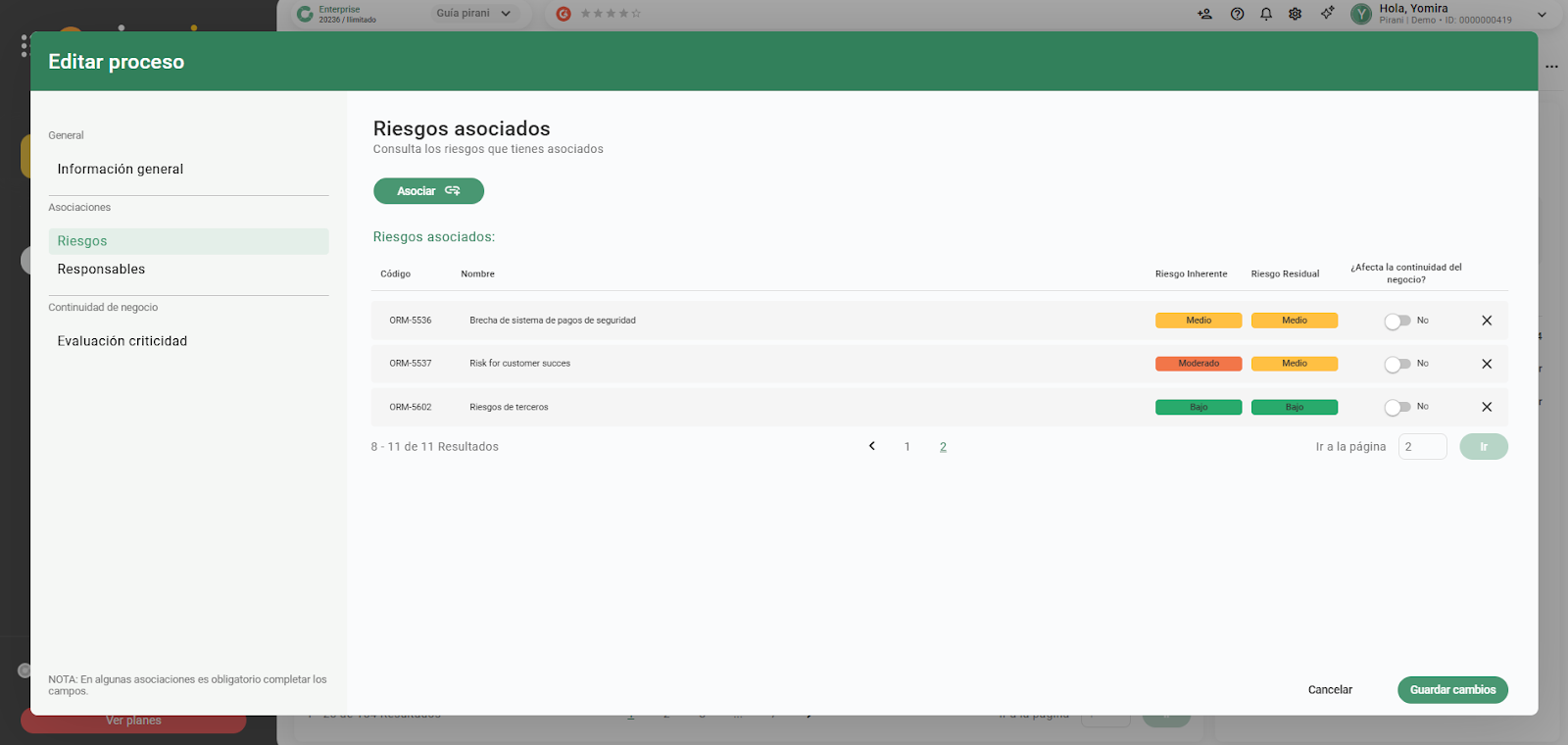
Task: Click the AI sparkles icon
Action: 1327,14
